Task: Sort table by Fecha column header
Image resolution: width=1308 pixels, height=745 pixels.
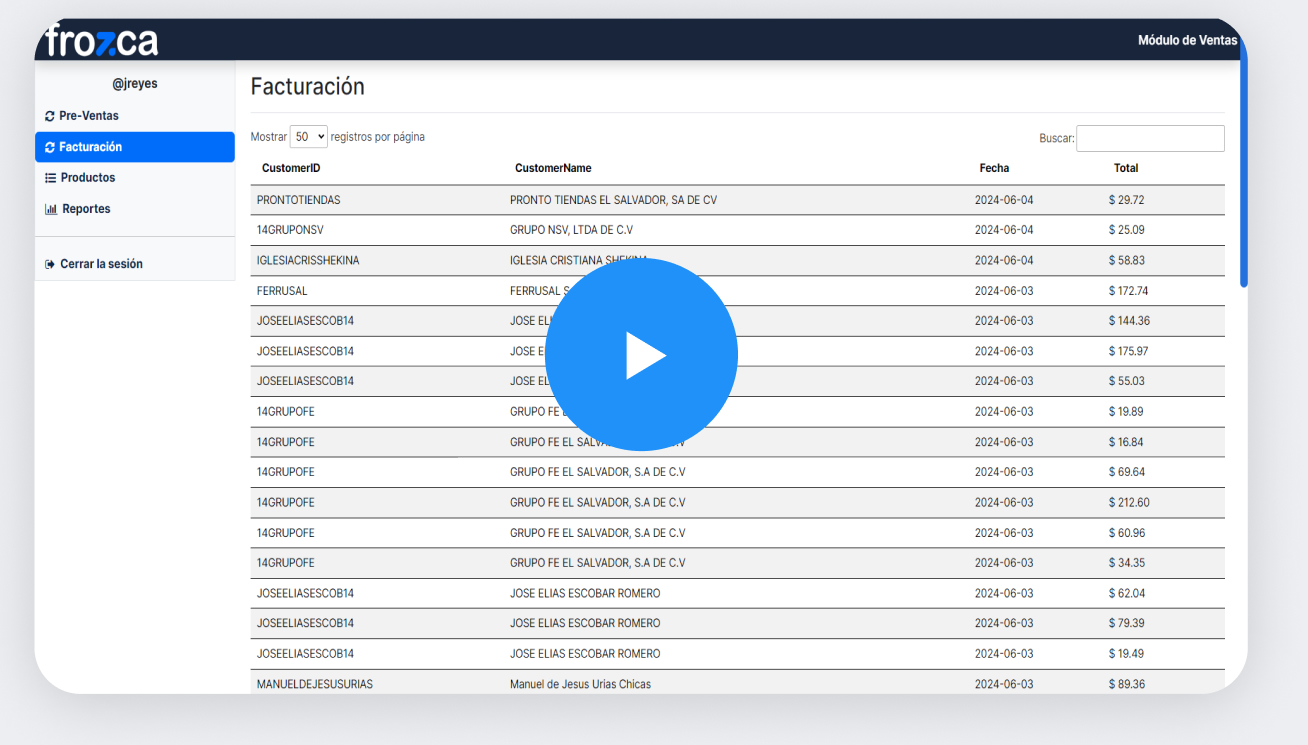Action: (x=994, y=168)
